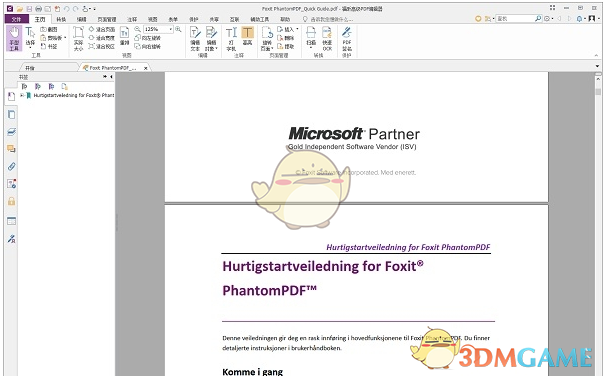Open the Scan dropdown button
Image resolution: width=603 pixels, height=376 pixels.
point(311,48)
